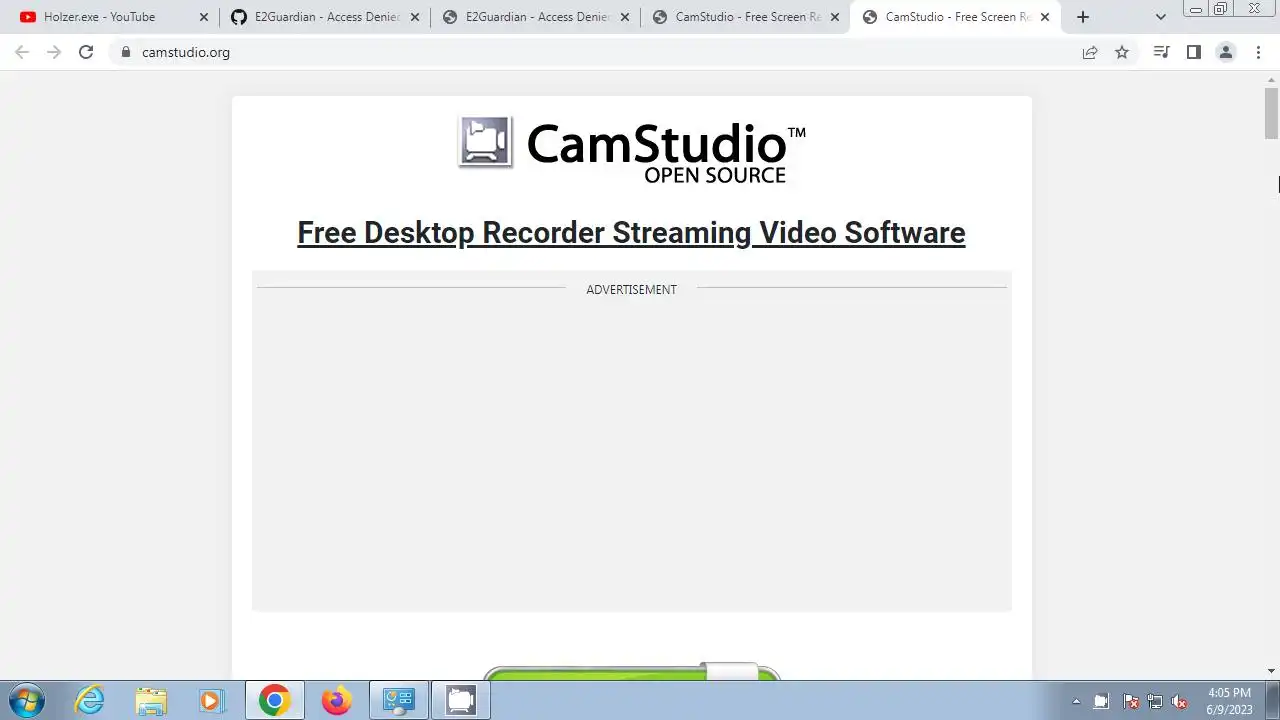
Task: Open the clock showing 4:05 PM
Action: [x=1229, y=701]
